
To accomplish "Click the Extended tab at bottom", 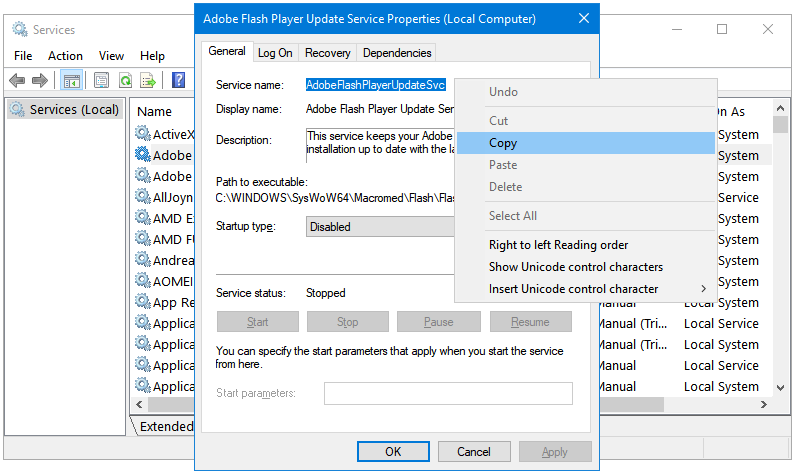I will point(165,426).
